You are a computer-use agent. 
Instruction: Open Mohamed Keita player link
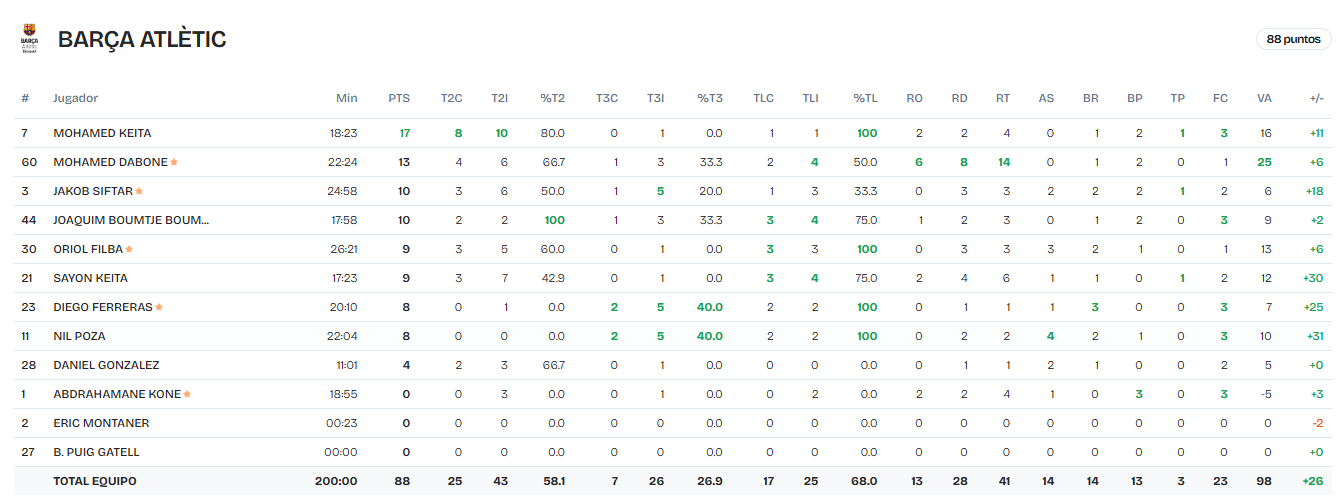click(x=102, y=133)
